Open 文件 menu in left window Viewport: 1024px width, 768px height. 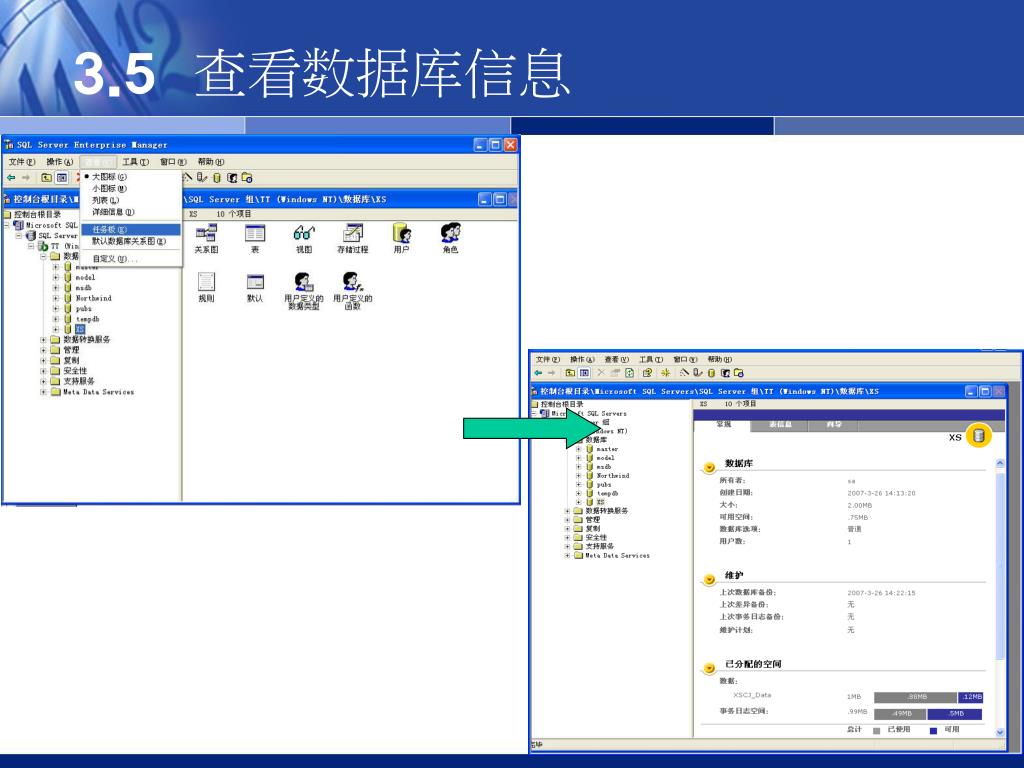(22, 162)
